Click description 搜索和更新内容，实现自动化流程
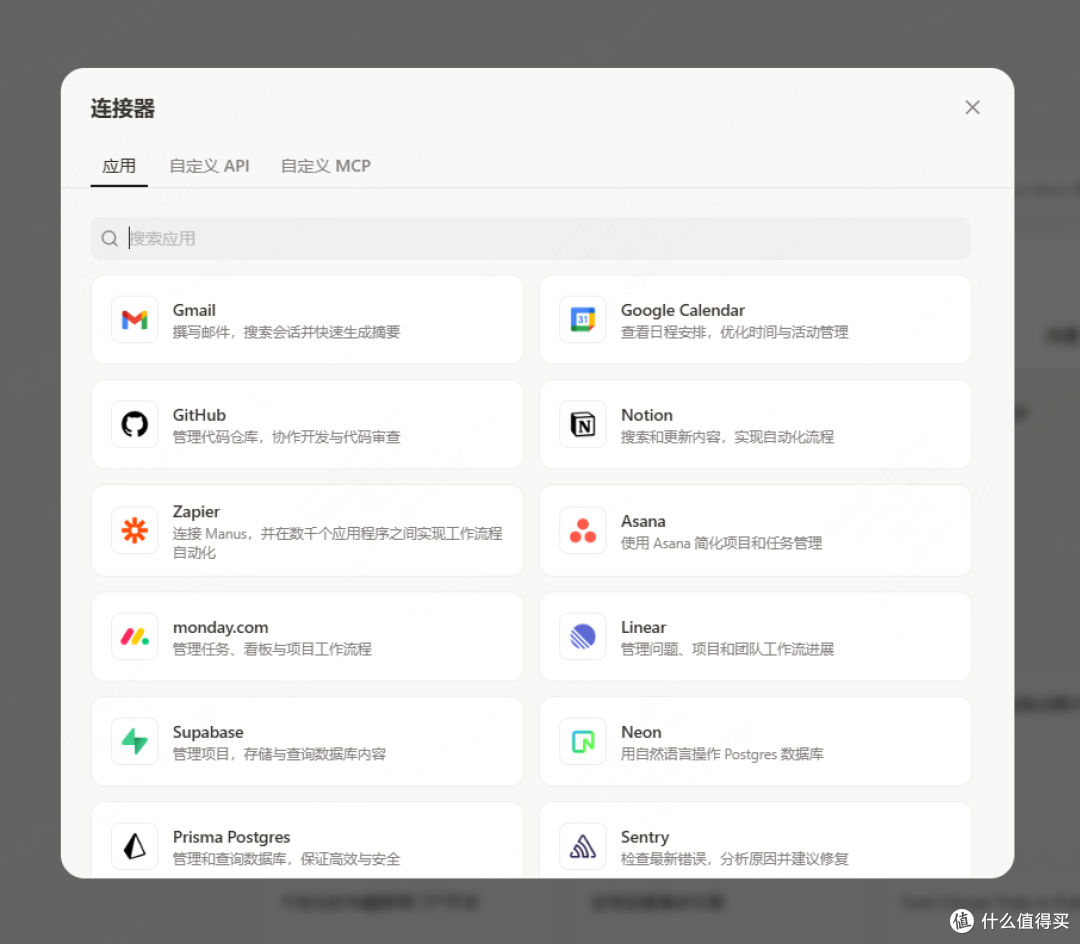The height and width of the screenshot is (944, 1080). point(727,437)
